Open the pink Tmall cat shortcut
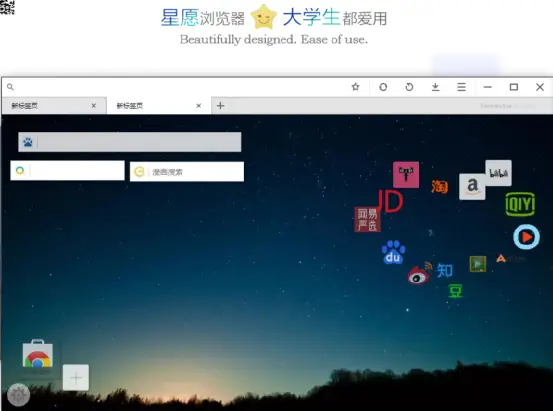553x411 pixels. coord(406,175)
